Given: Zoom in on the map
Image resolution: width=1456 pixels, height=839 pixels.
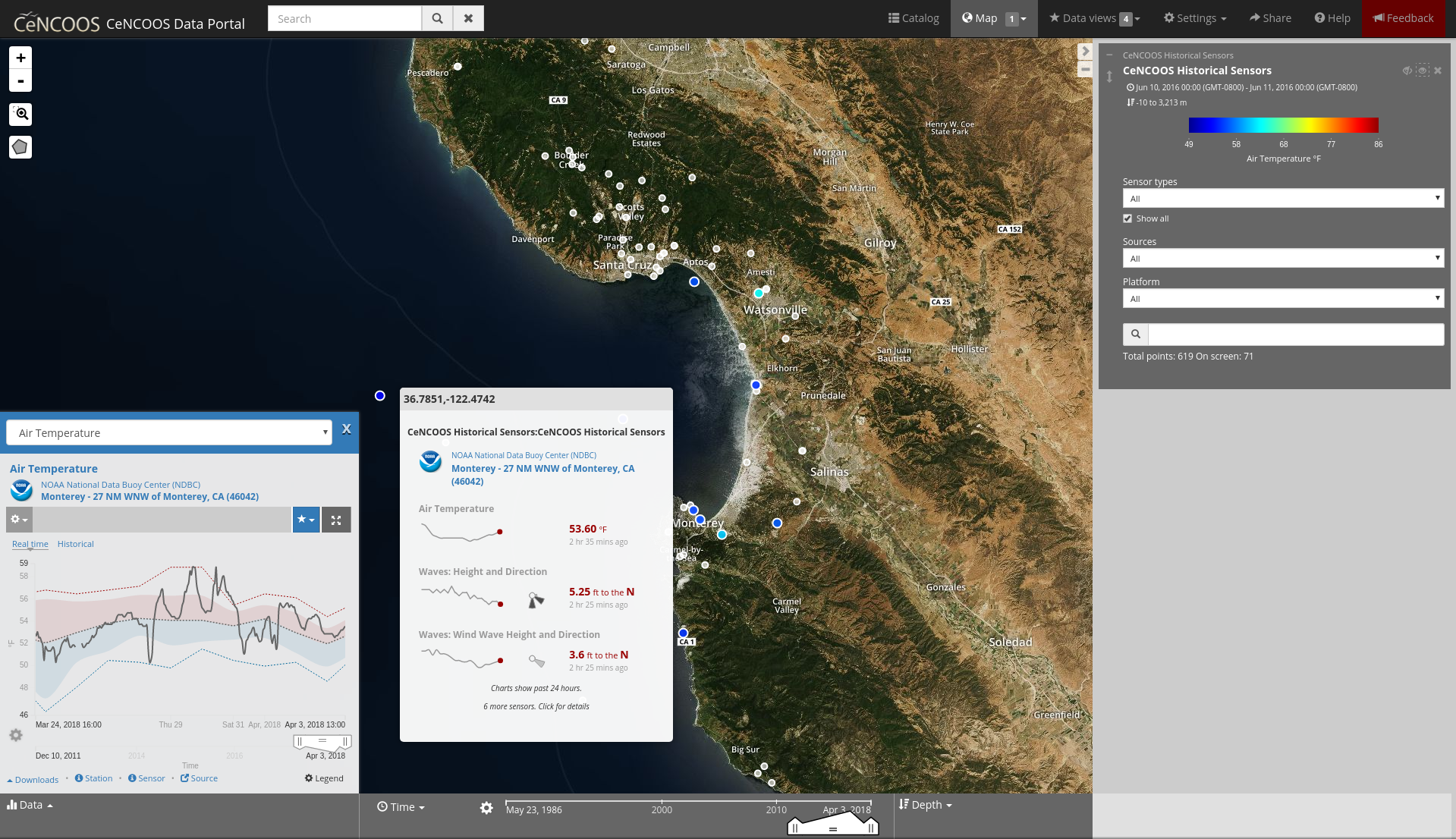Looking at the screenshot, I should pyautogui.click(x=20, y=58).
